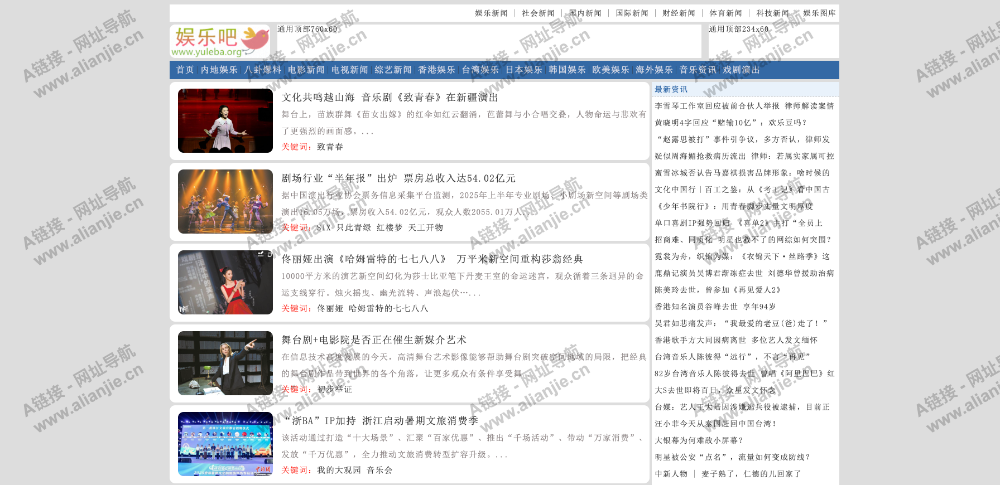Click keyword tag 红楼梦
Screen dimensions: 1000x485
389,228
